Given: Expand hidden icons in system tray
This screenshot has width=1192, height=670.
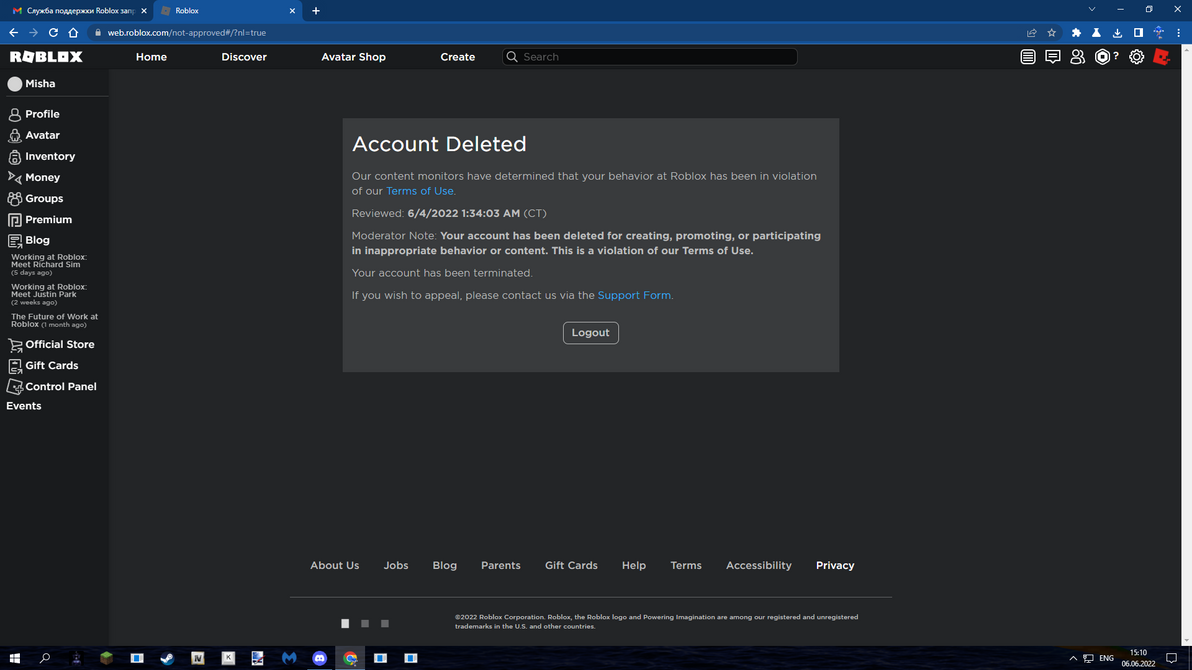Looking at the screenshot, I should pyautogui.click(x=1072, y=658).
